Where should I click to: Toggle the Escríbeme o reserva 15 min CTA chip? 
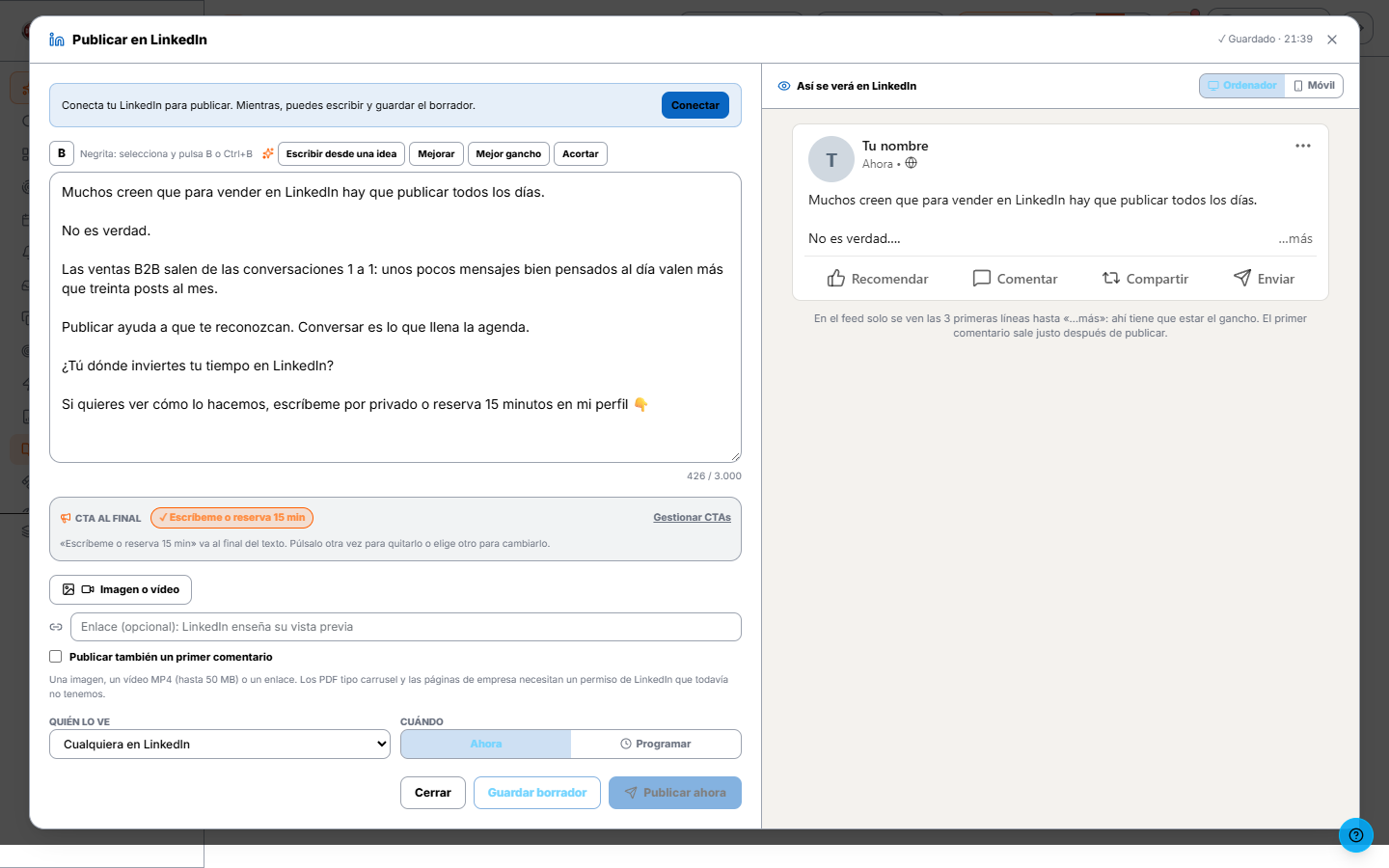pyautogui.click(x=232, y=518)
